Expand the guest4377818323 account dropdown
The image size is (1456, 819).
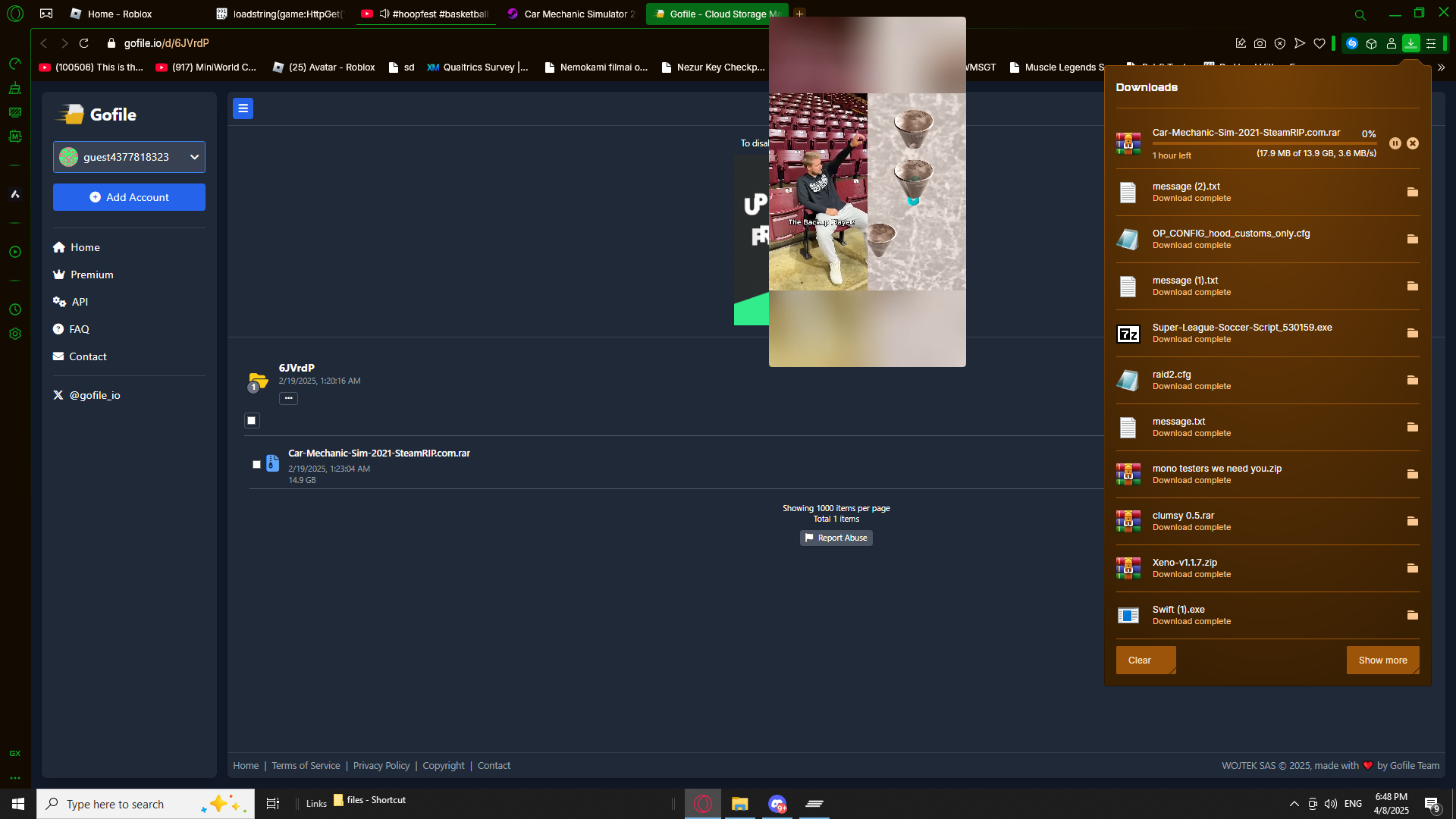[194, 157]
